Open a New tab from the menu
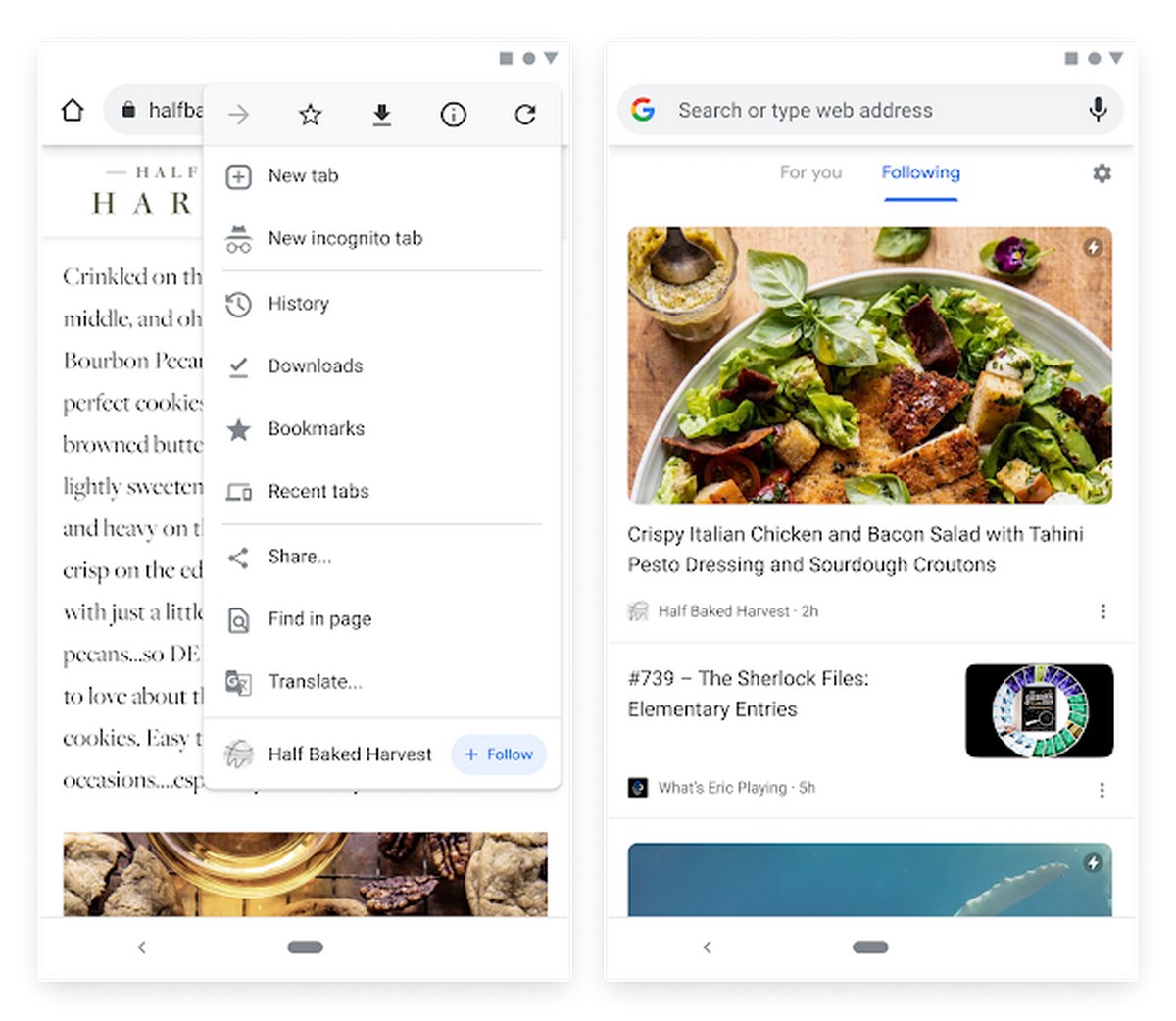The image size is (1176, 1021). pos(304,176)
